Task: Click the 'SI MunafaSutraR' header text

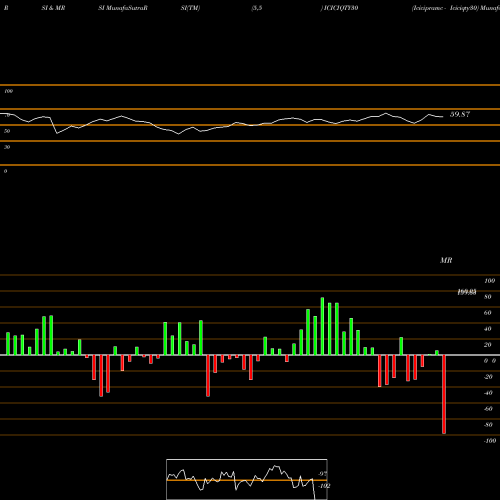Action: (123, 8)
